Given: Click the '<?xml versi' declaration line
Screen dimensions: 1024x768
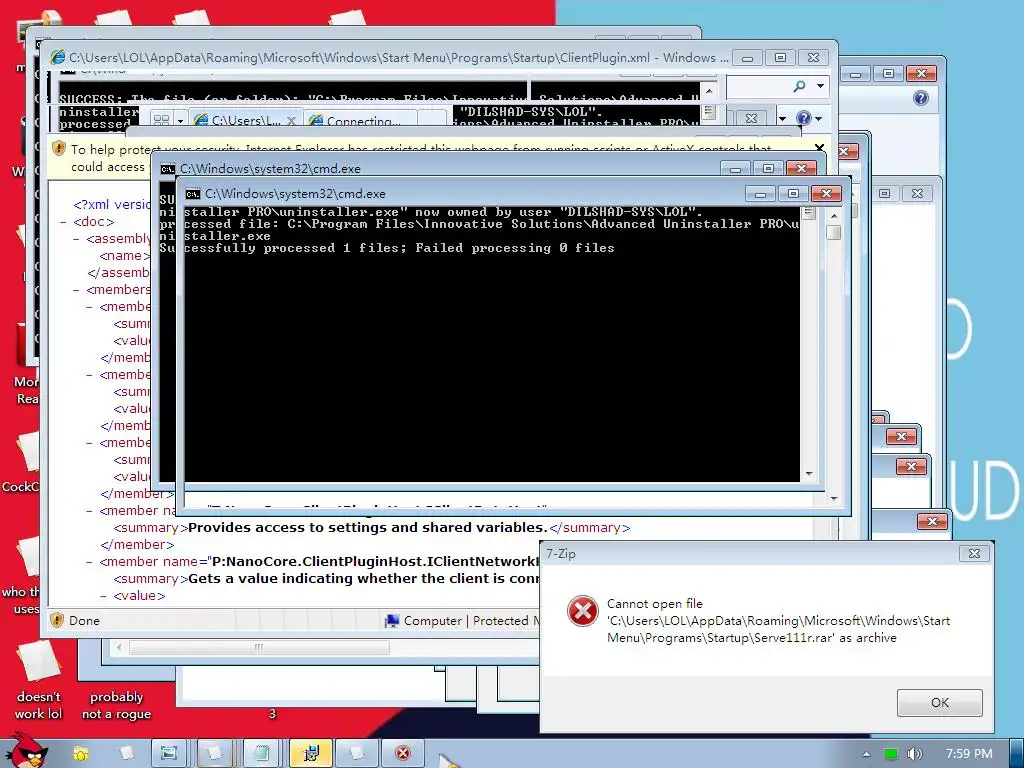Looking at the screenshot, I should pos(112,204).
